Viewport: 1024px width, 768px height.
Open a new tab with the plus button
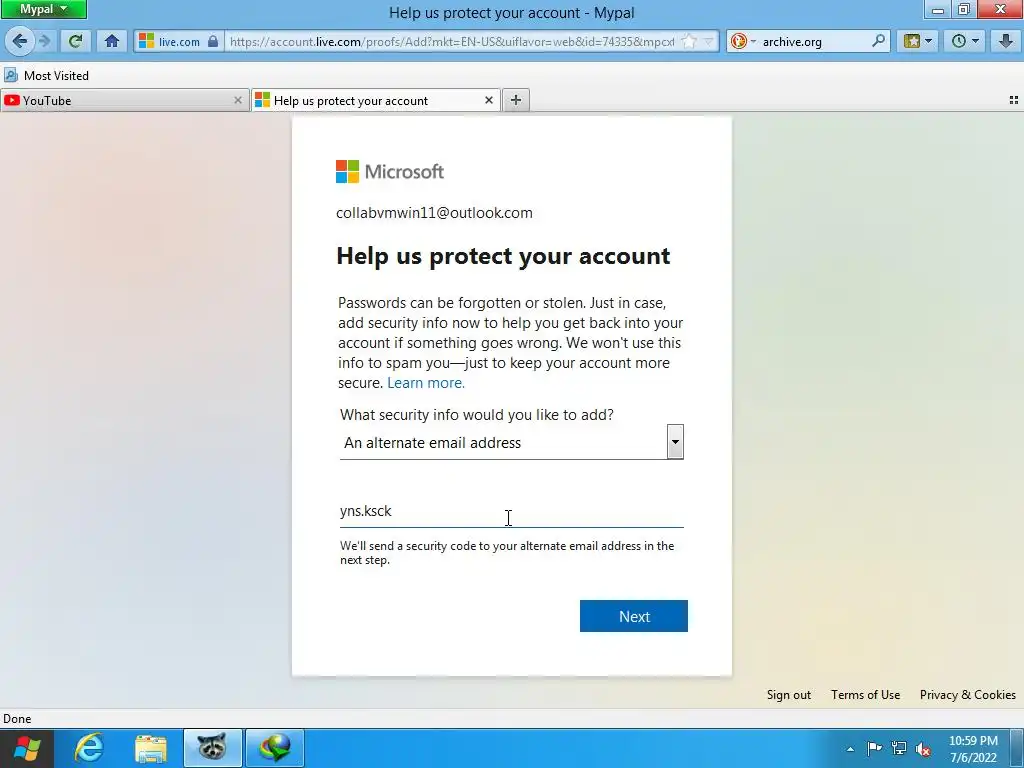point(516,100)
